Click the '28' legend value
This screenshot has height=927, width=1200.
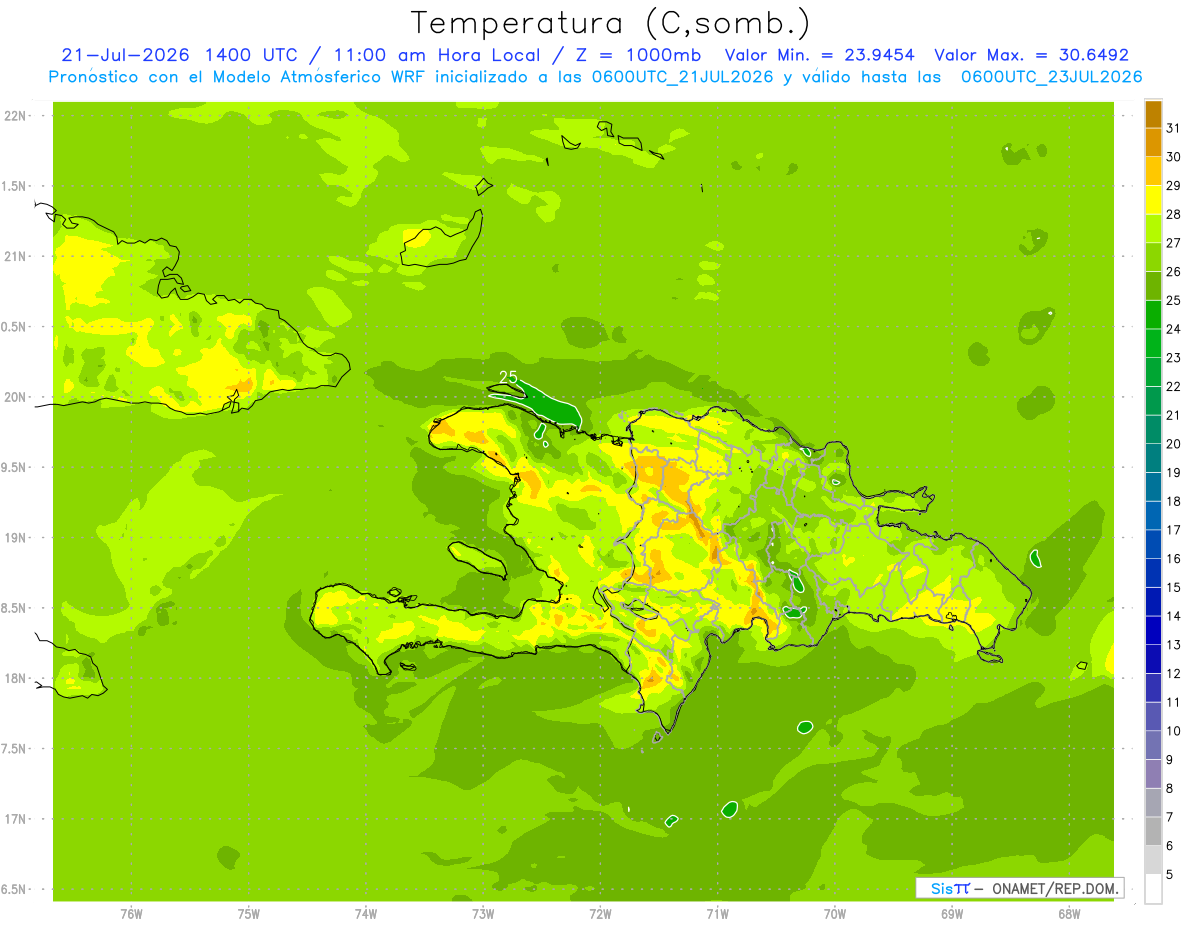(x=1174, y=214)
